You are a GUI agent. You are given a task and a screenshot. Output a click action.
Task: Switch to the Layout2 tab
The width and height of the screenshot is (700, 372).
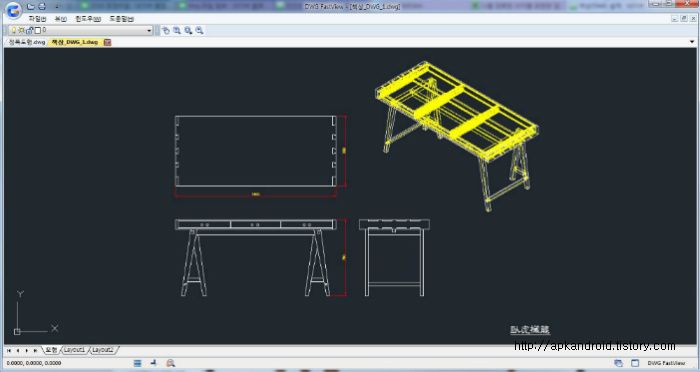(103, 350)
